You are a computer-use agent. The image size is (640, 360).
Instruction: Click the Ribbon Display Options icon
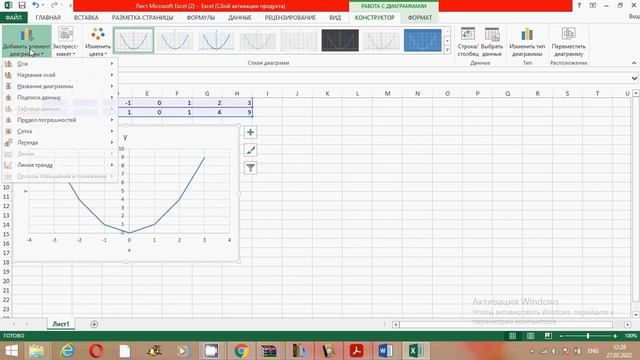pos(593,5)
